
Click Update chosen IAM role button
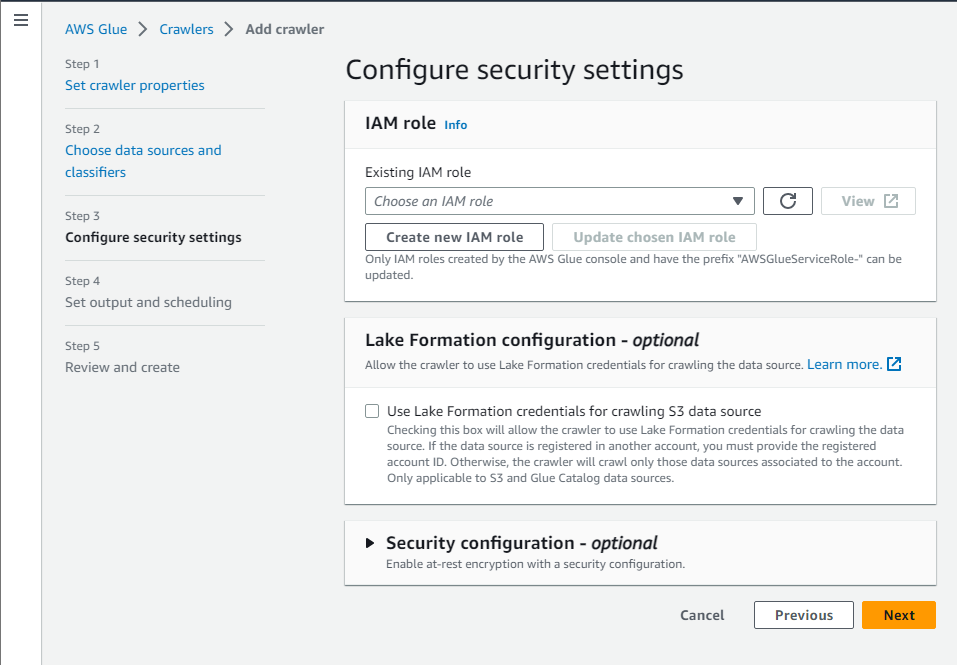click(654, 237)
